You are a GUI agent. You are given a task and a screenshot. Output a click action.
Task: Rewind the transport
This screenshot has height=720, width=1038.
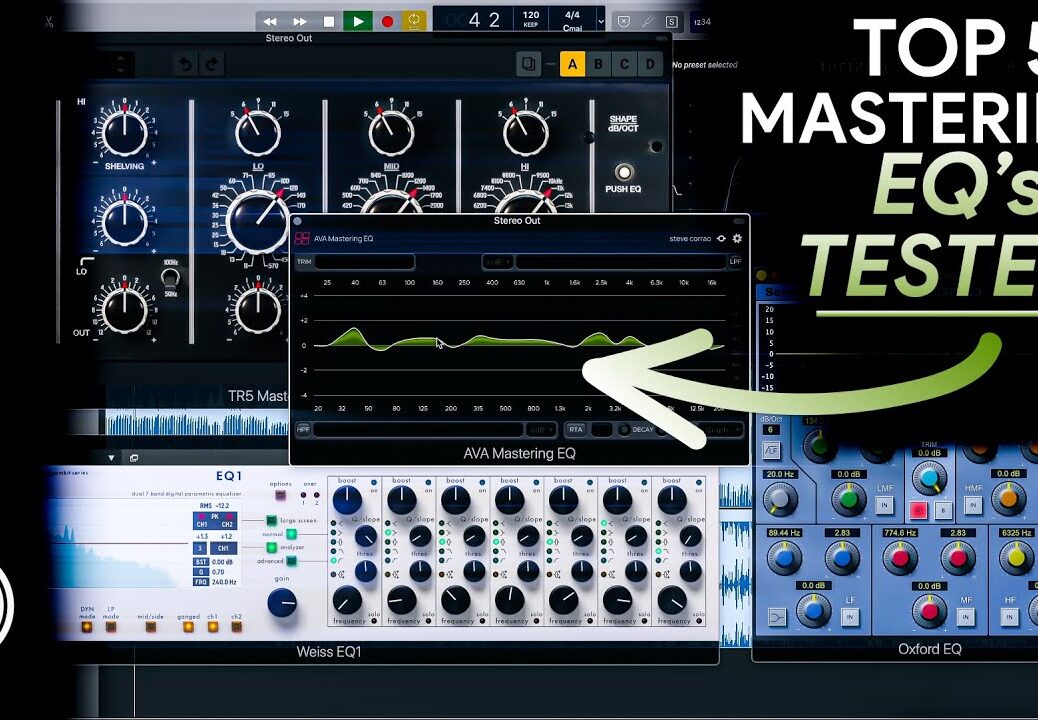271,21
